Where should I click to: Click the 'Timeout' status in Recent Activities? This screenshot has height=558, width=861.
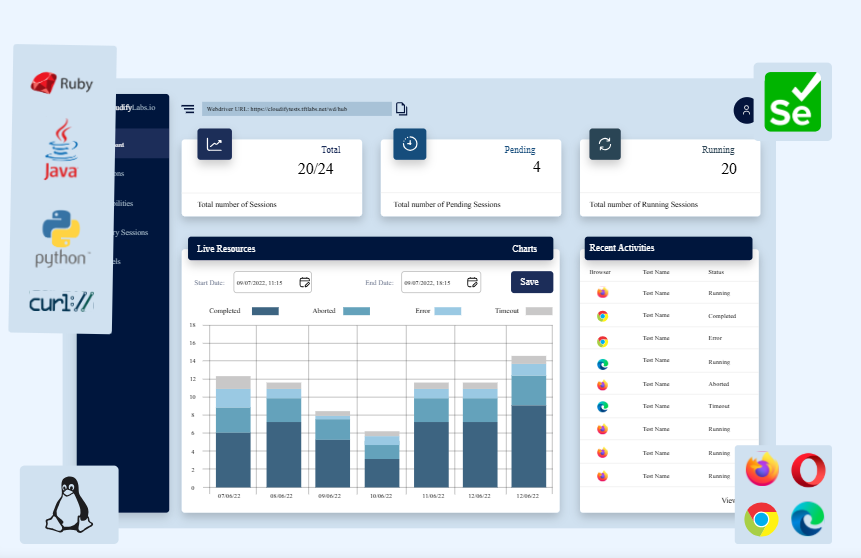click(x=719, y=406)
